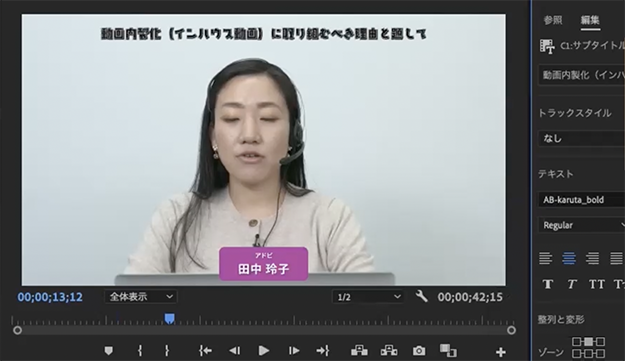Click the Lift button

pyautogui.click(x=359, y=351)
